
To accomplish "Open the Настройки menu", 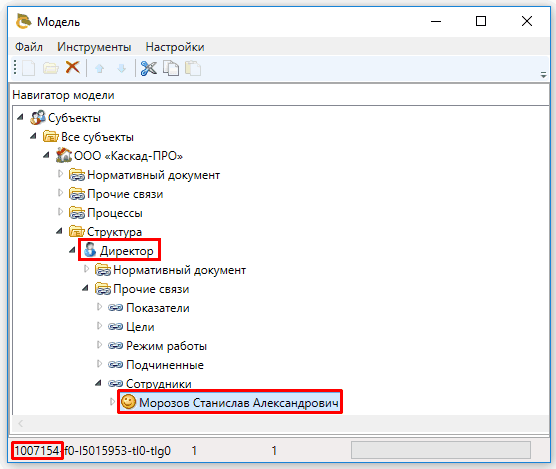I will pyautogui.click(x=175, y=47).
